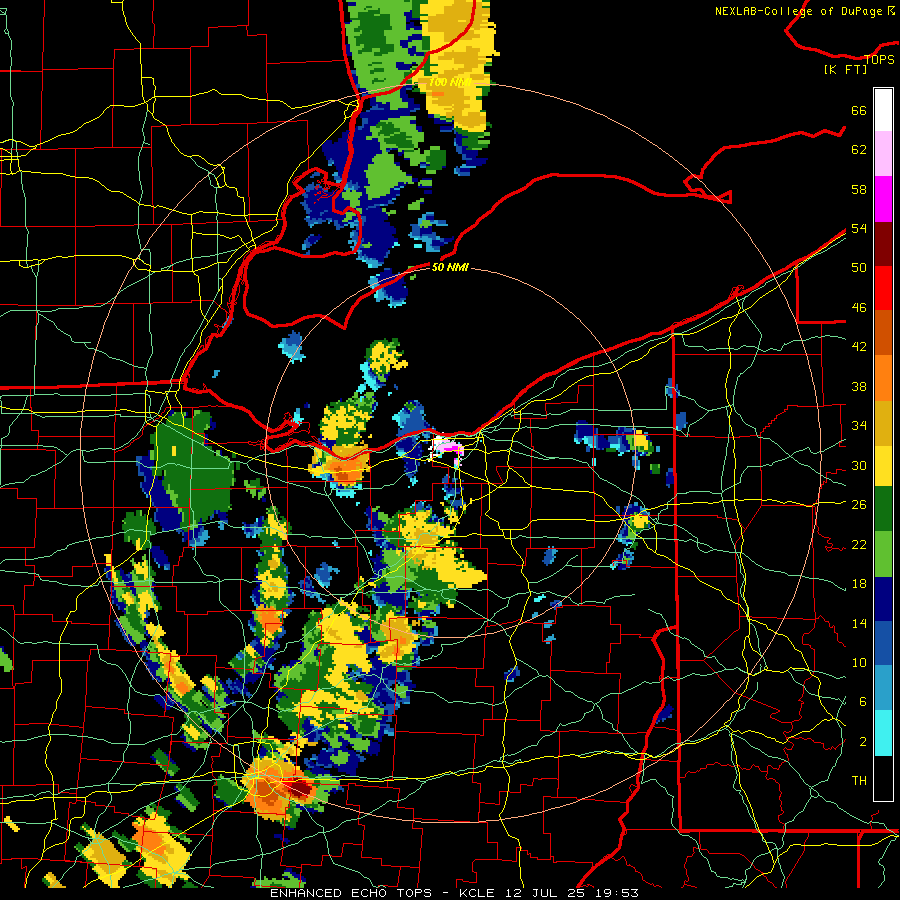
Task: Click the legend value 30
Action: pyautogui.click(x=859, y=465)
